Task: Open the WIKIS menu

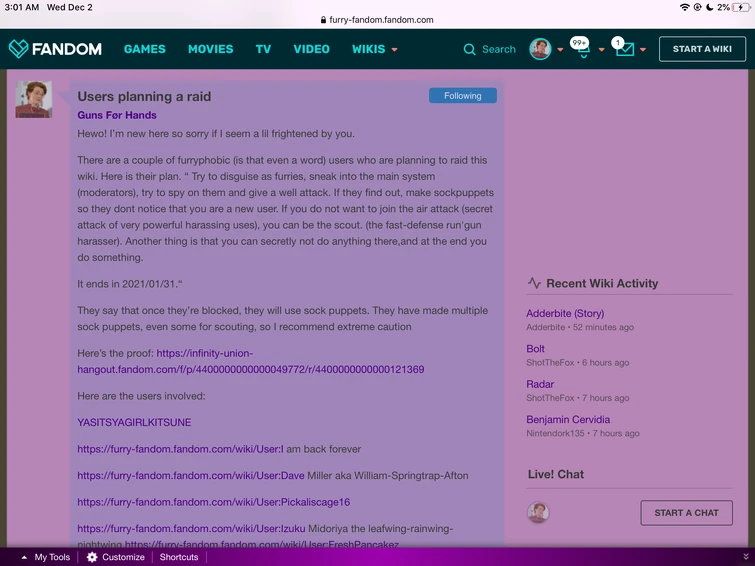Action: (x=368, y=49)
